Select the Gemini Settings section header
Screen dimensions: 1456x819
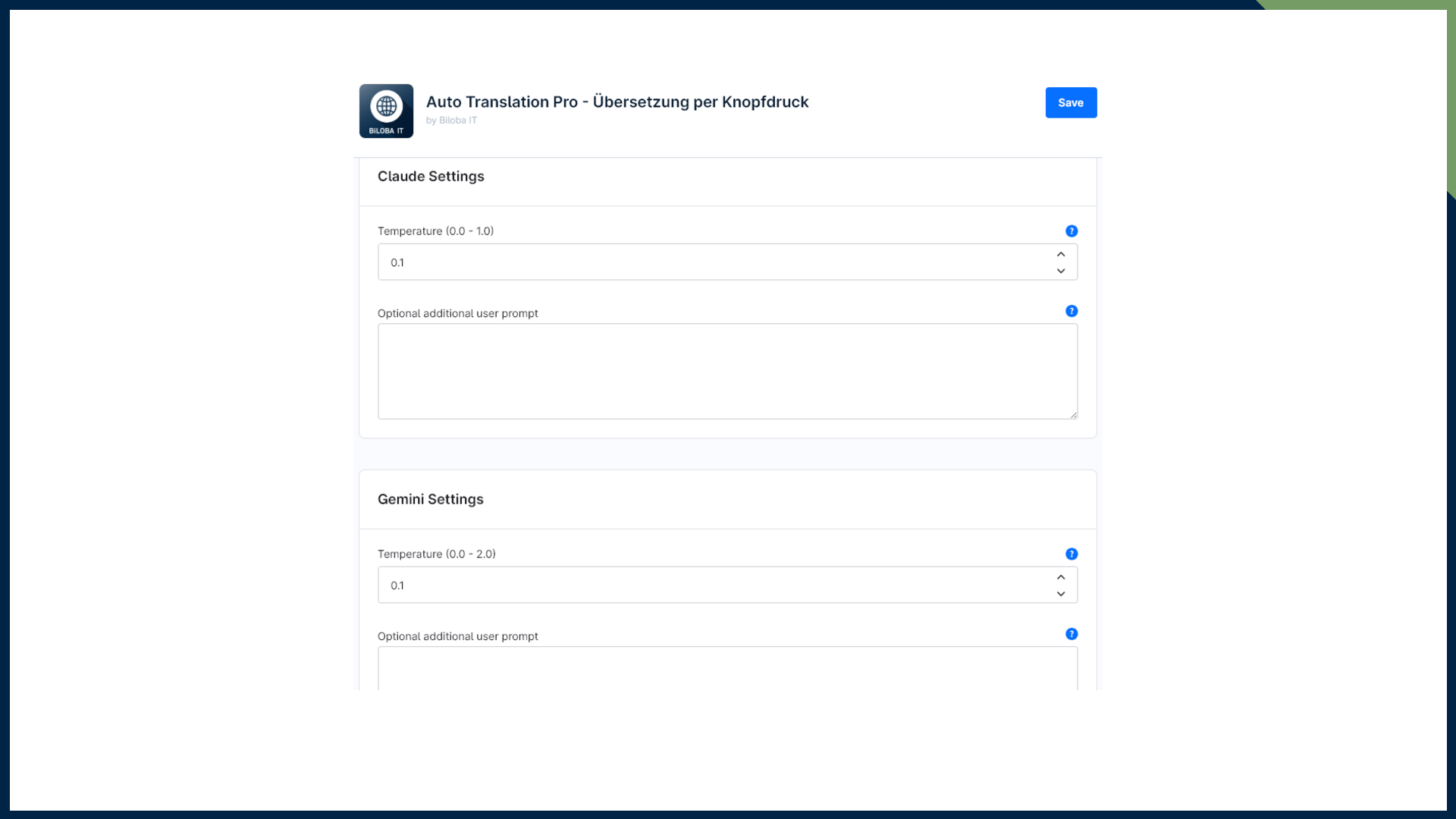tap(430, 499)
